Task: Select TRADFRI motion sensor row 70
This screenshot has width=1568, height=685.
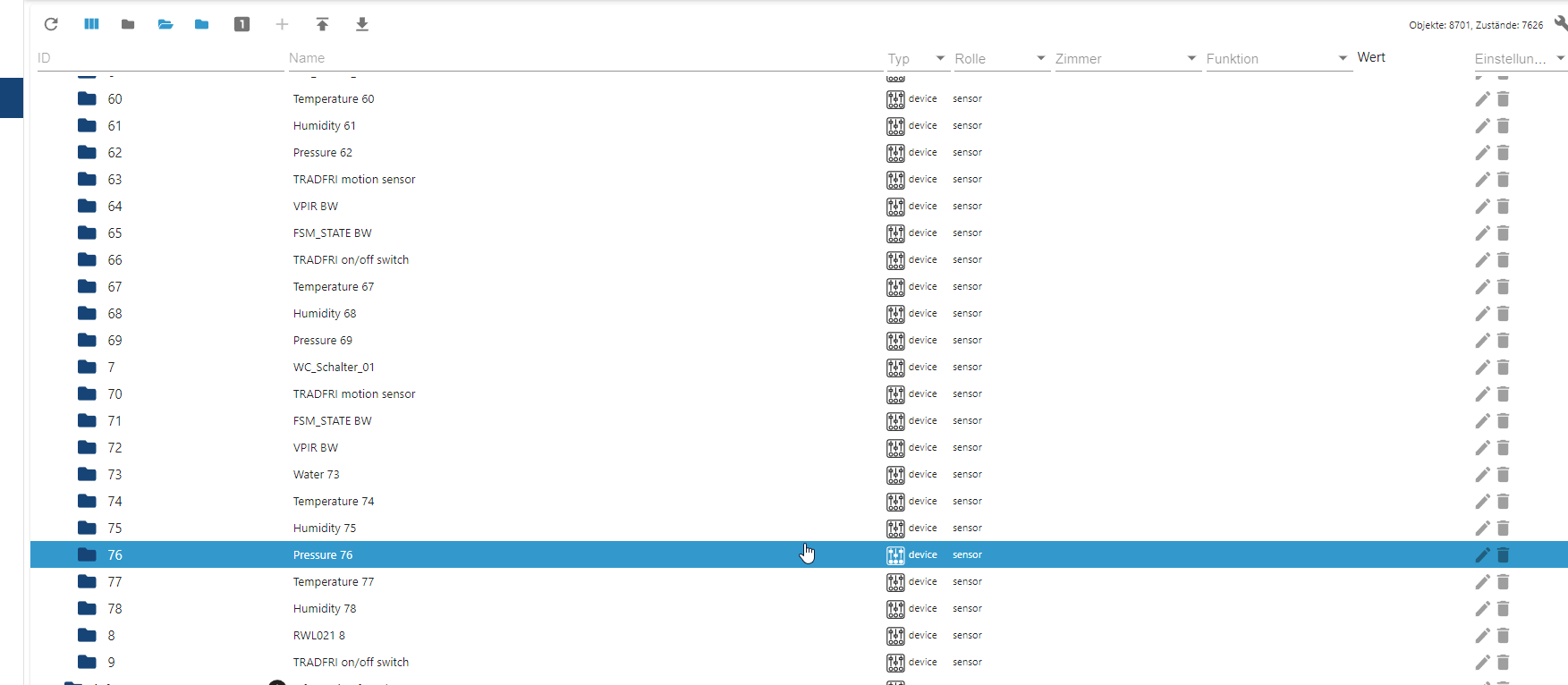Action: pos(799,393)
